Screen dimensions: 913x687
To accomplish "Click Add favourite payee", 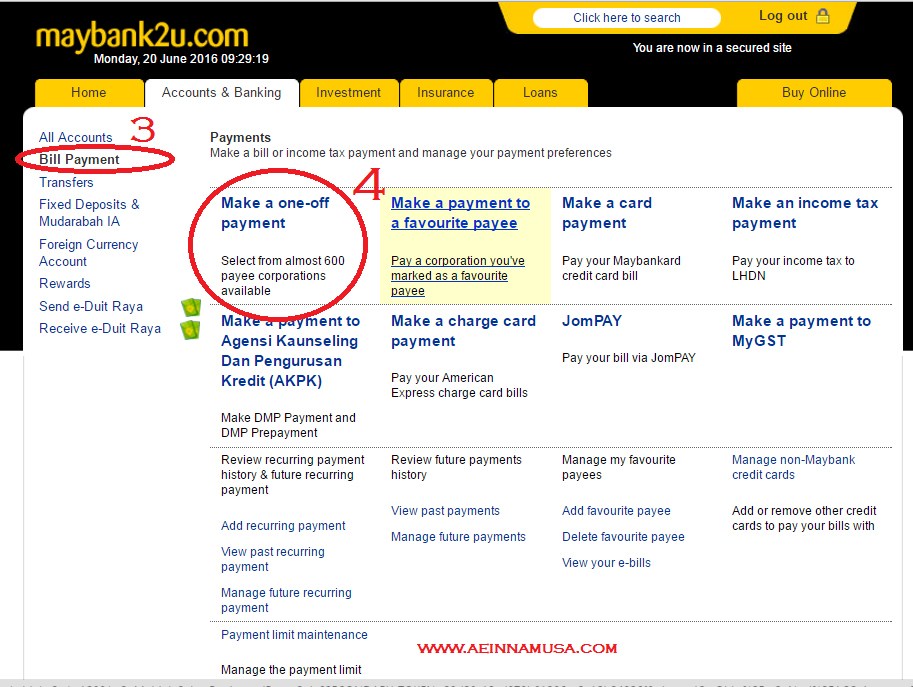I will coord(616,511).
